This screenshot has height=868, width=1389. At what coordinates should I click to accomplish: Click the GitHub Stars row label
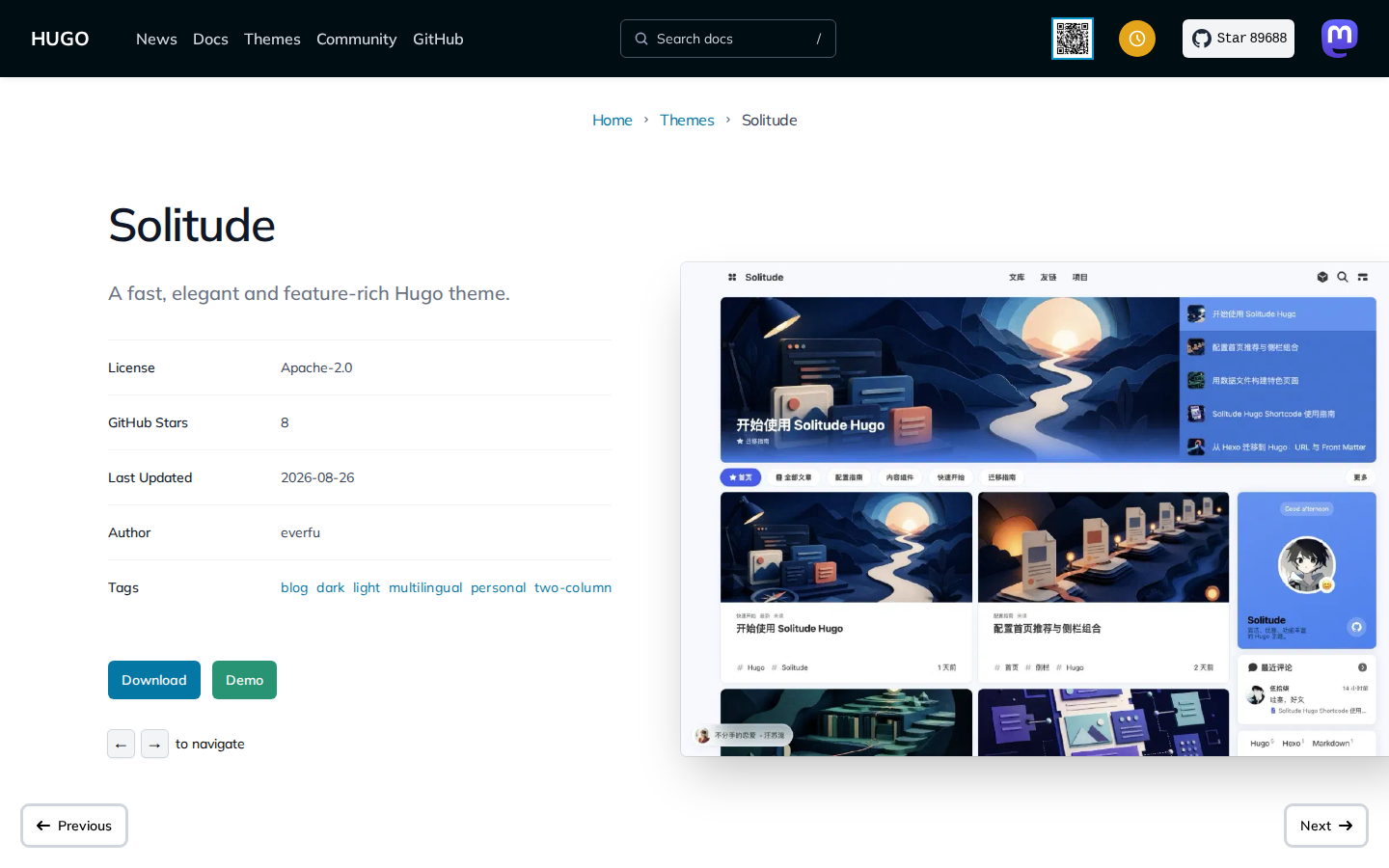pos(148,422)
